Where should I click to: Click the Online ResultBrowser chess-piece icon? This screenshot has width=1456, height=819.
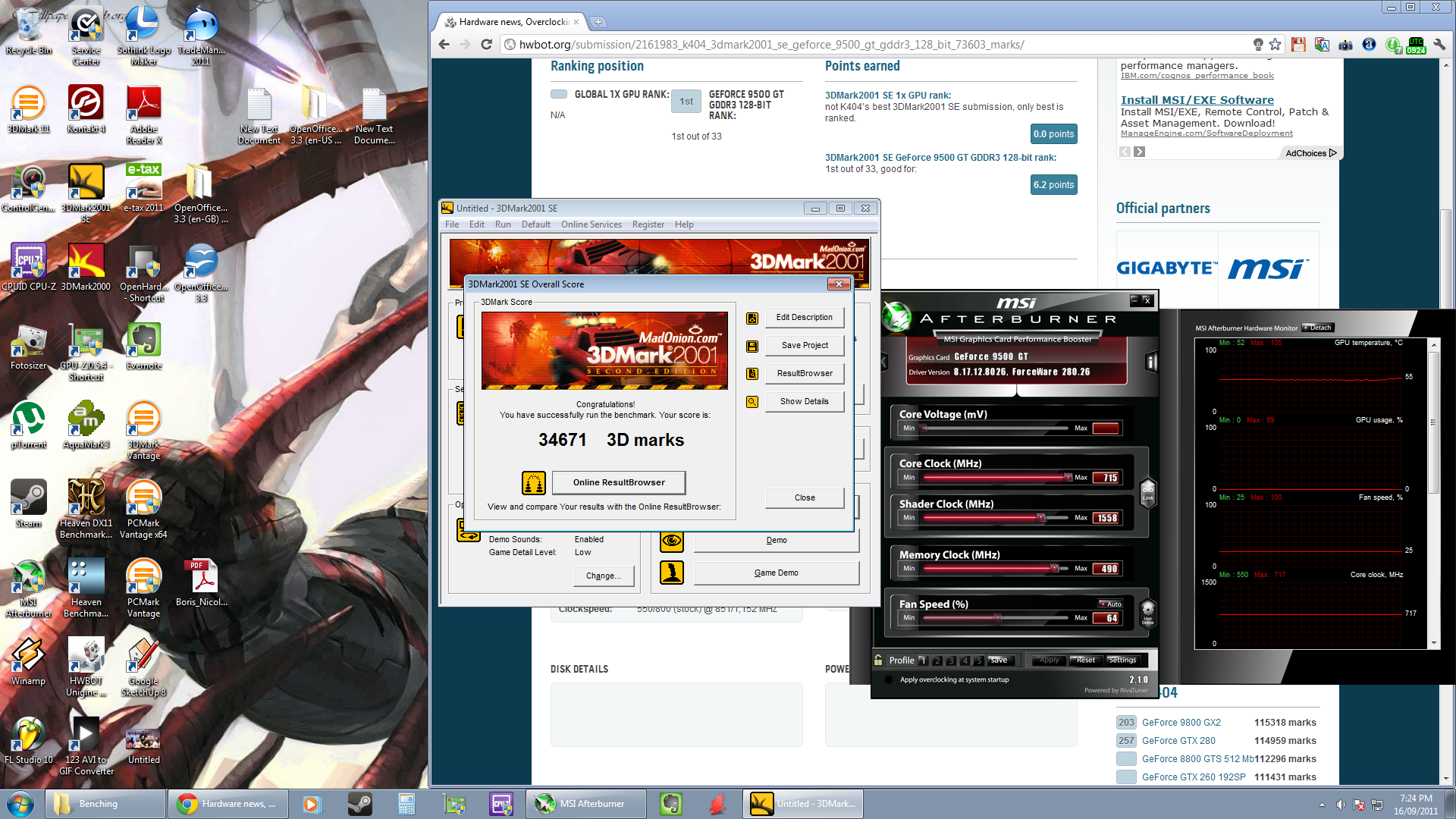point(534,482)
